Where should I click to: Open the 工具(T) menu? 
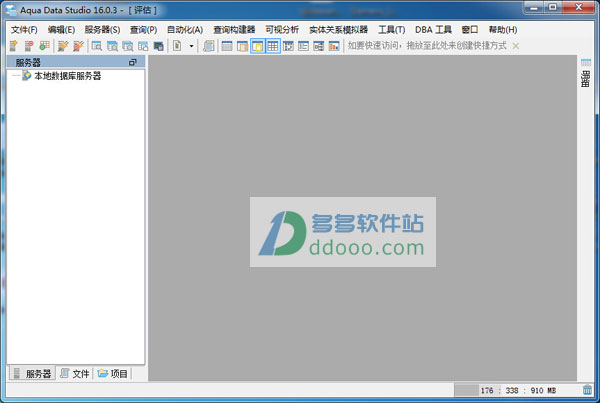click(x=391, y=29)
